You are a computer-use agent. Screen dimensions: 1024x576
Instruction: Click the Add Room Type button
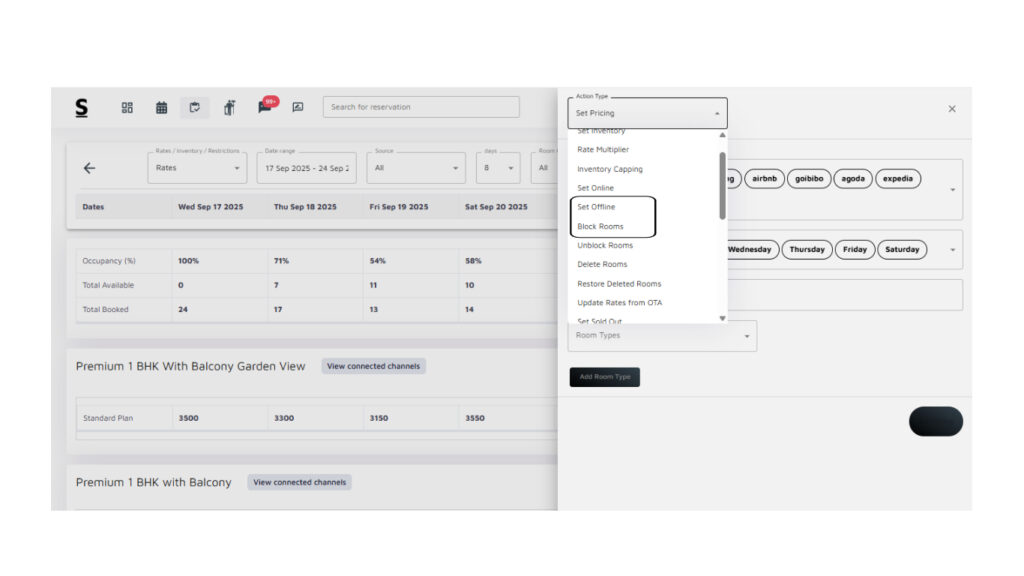click(604, 377)
